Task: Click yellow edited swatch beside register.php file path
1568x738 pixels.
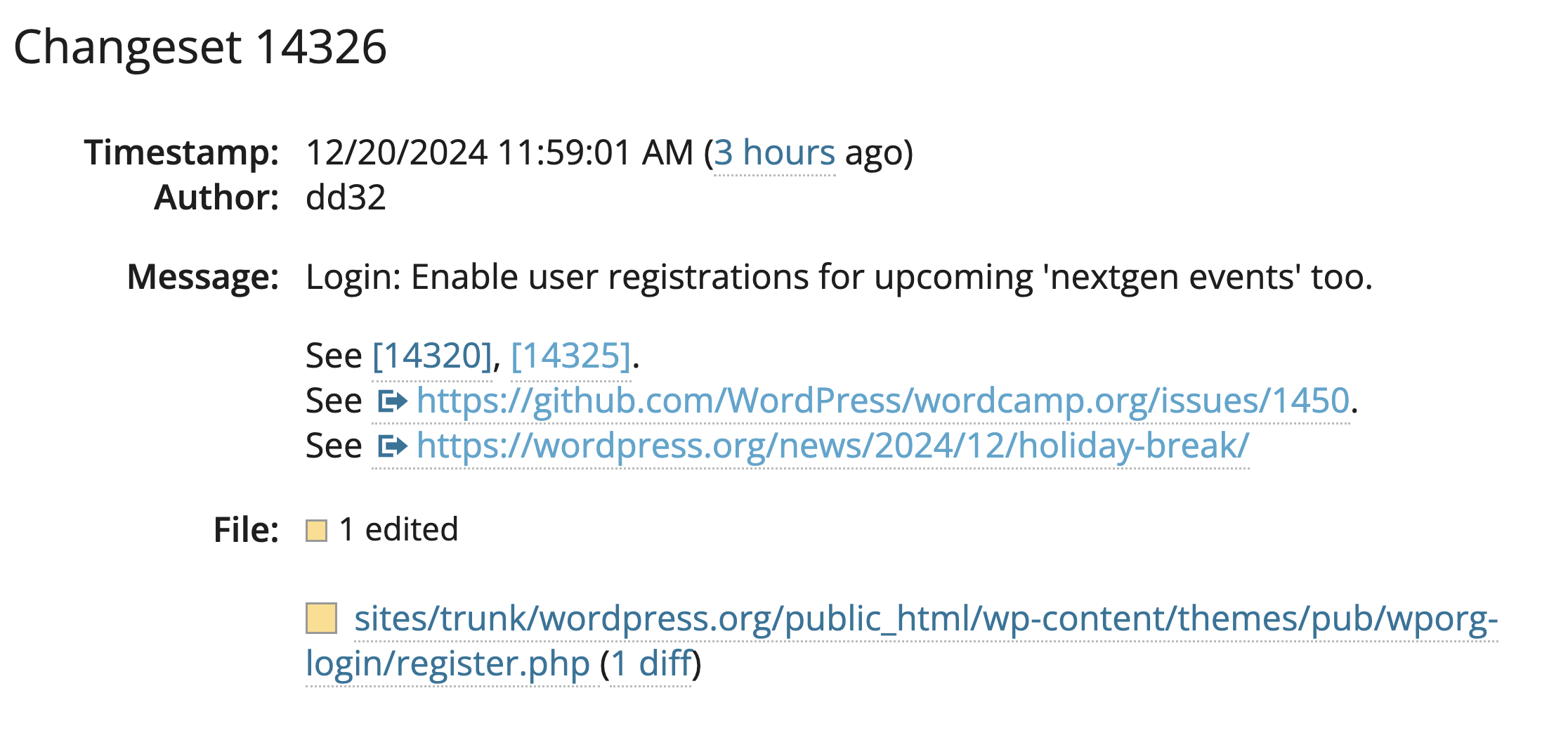Action: point(321,619)
